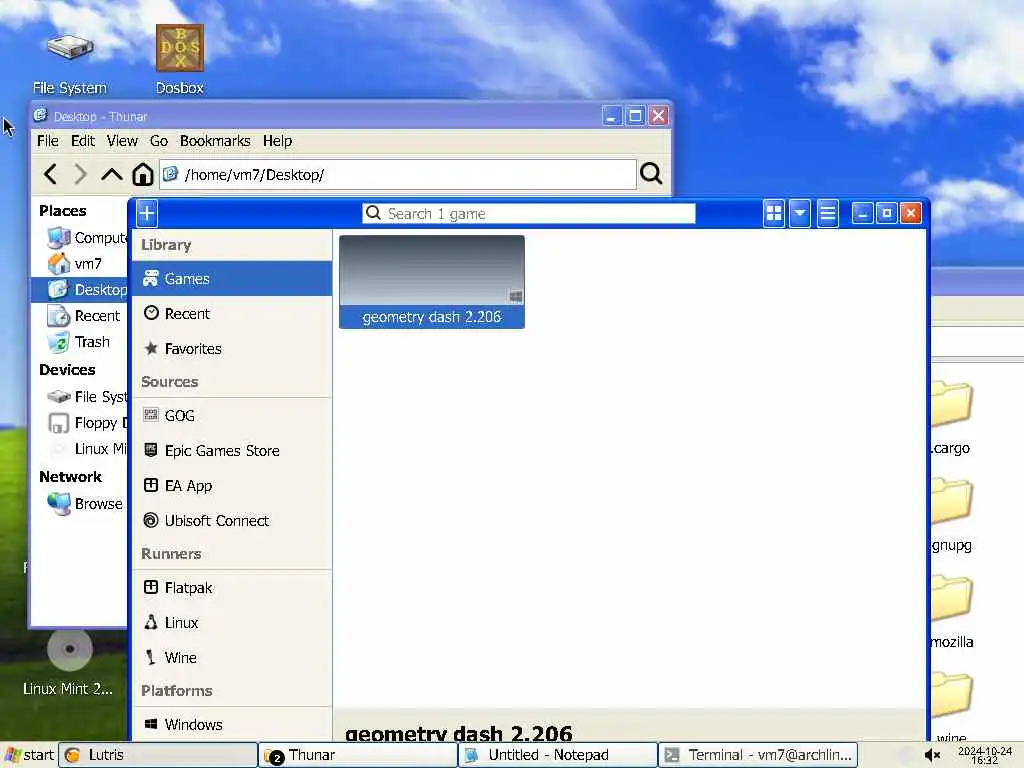Viewport: 1024px width, 768px height.
Task: Switch to Untitled - Notepad in taskbar
Action: click(x=558, y=755)
